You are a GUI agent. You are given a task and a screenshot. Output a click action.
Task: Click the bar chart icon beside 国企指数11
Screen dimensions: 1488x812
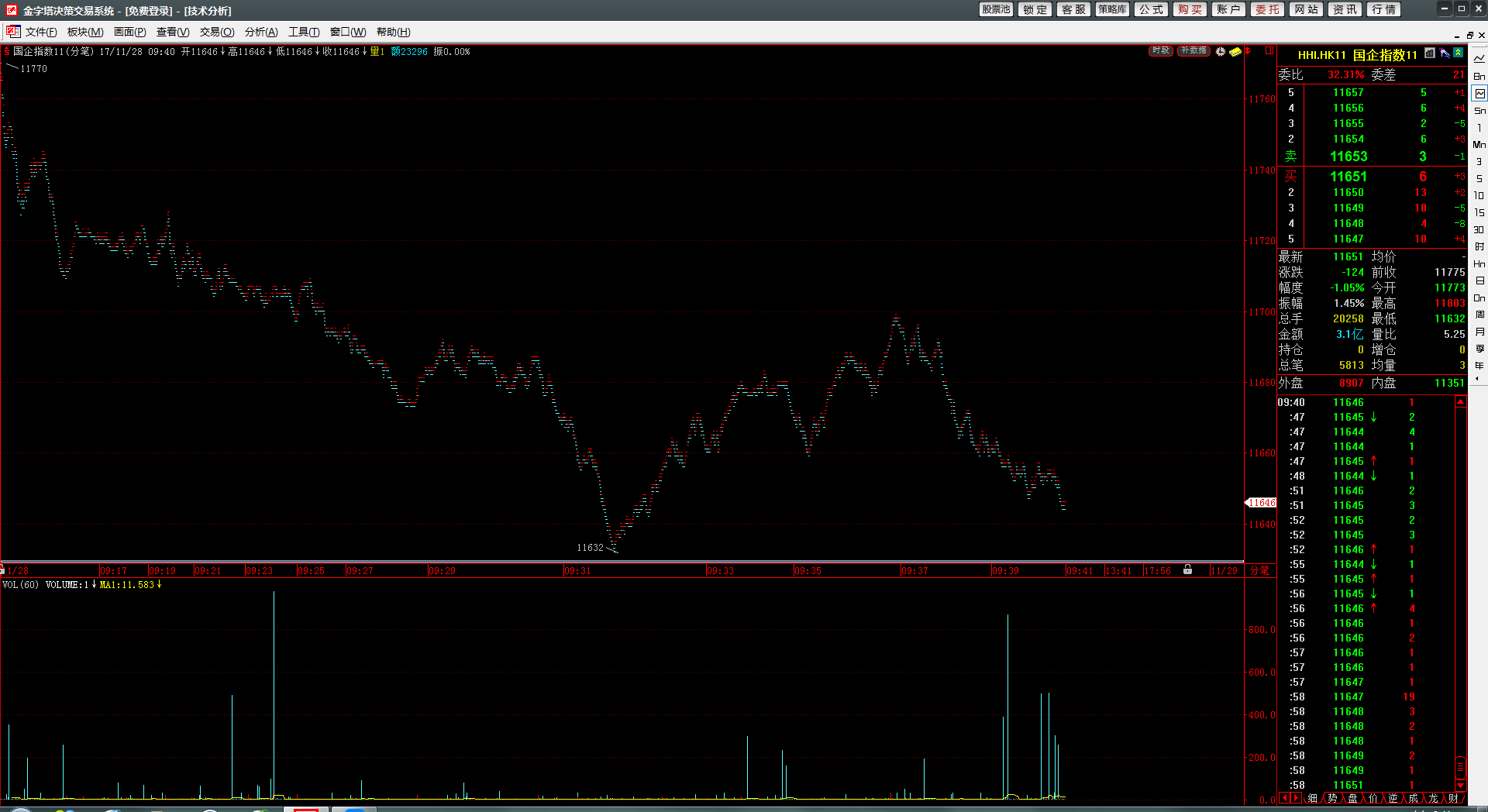click(x=1430, y=53)
